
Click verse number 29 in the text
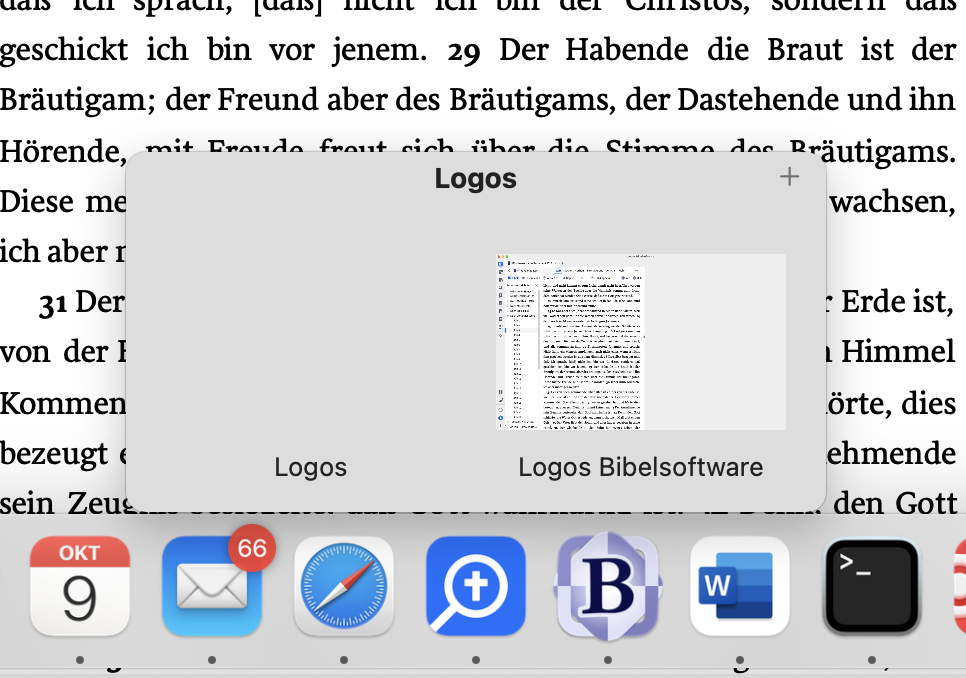coord(464,53)
